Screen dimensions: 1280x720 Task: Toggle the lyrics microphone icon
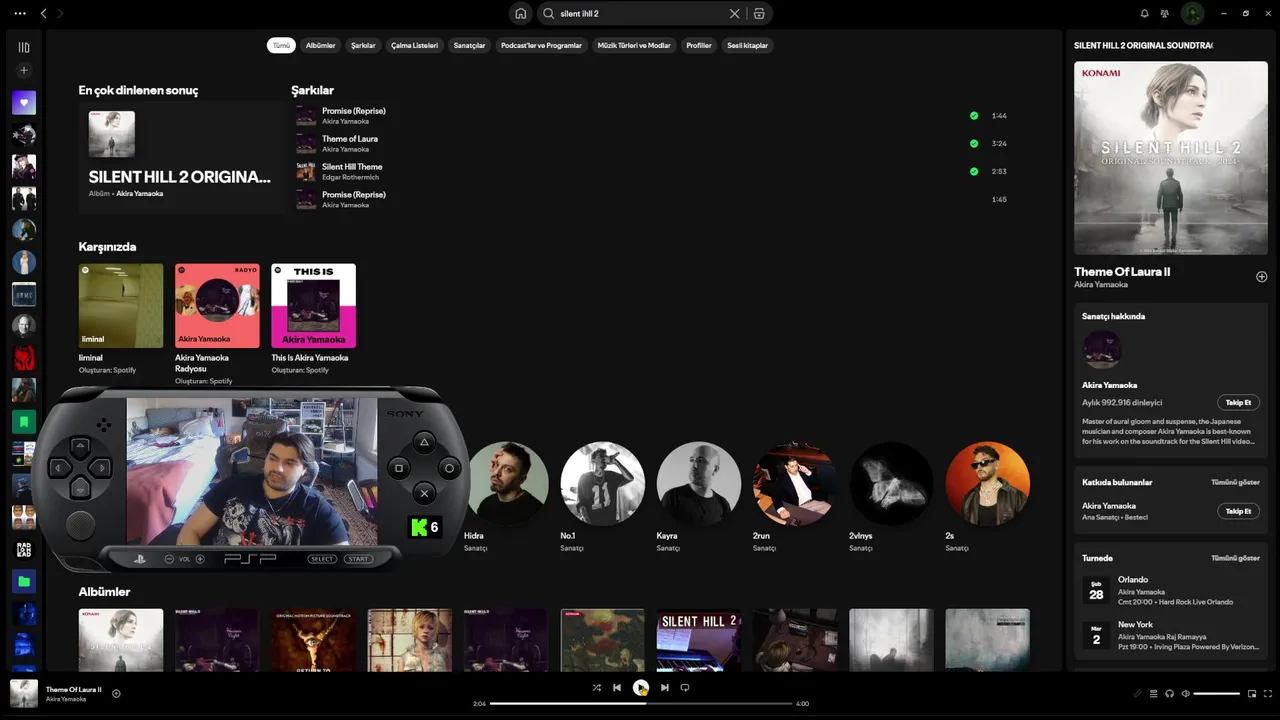pyautogui.click(x=1137, y=693)
